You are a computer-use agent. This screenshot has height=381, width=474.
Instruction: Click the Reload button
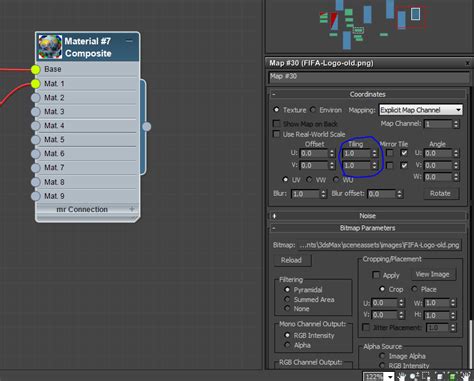[x=292, y=260]
